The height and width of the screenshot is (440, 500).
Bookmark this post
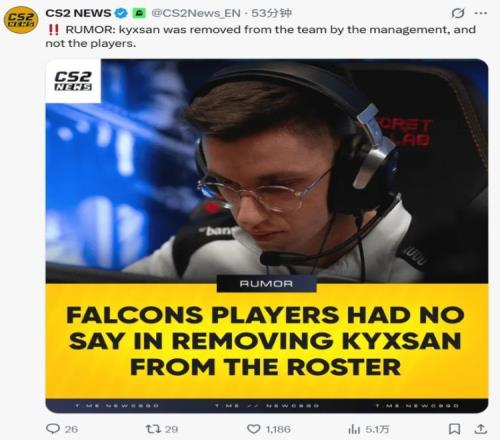454,429
